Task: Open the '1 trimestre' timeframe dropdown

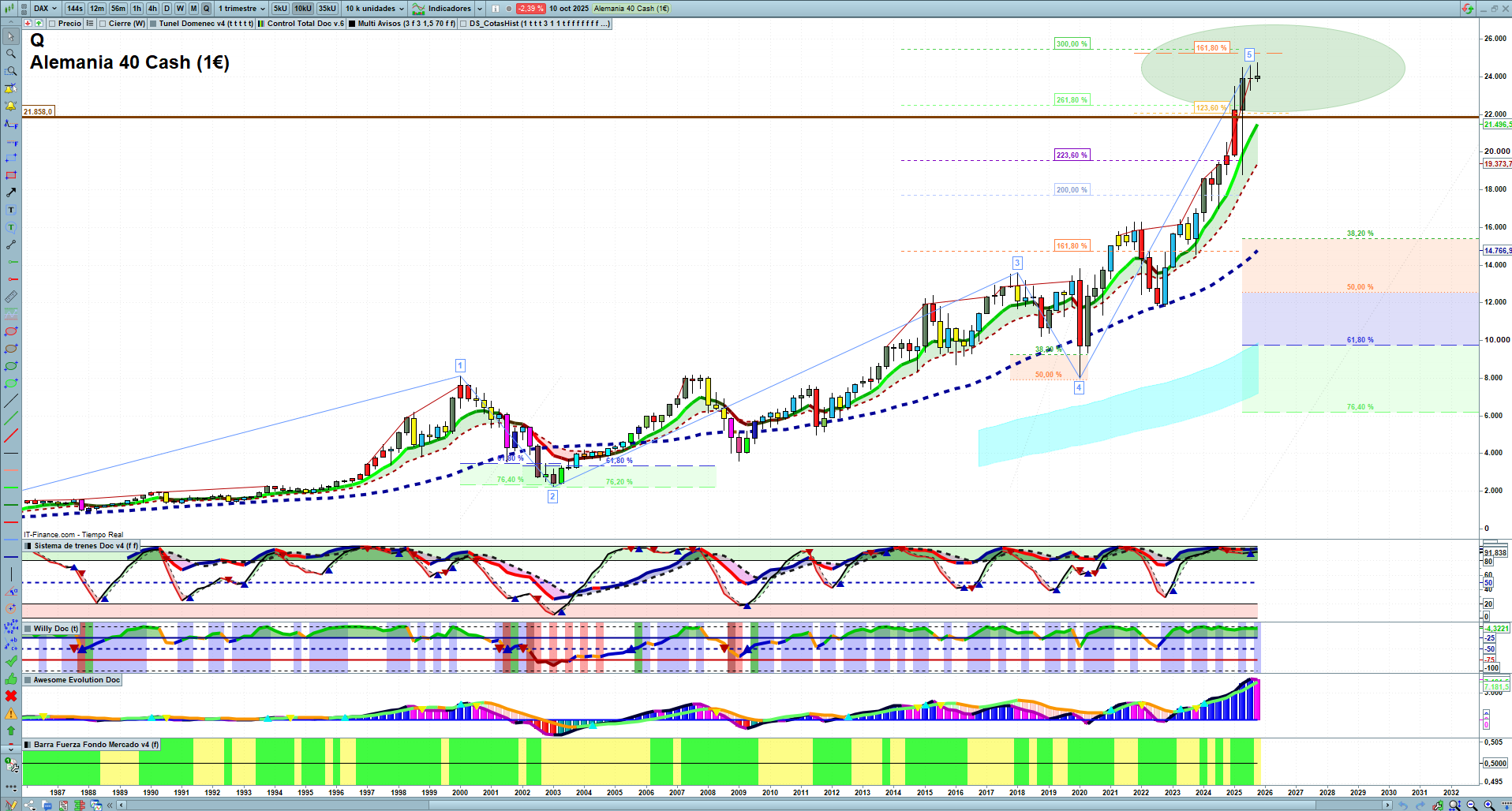Action: pyautogui.click(x=241, y=9)
